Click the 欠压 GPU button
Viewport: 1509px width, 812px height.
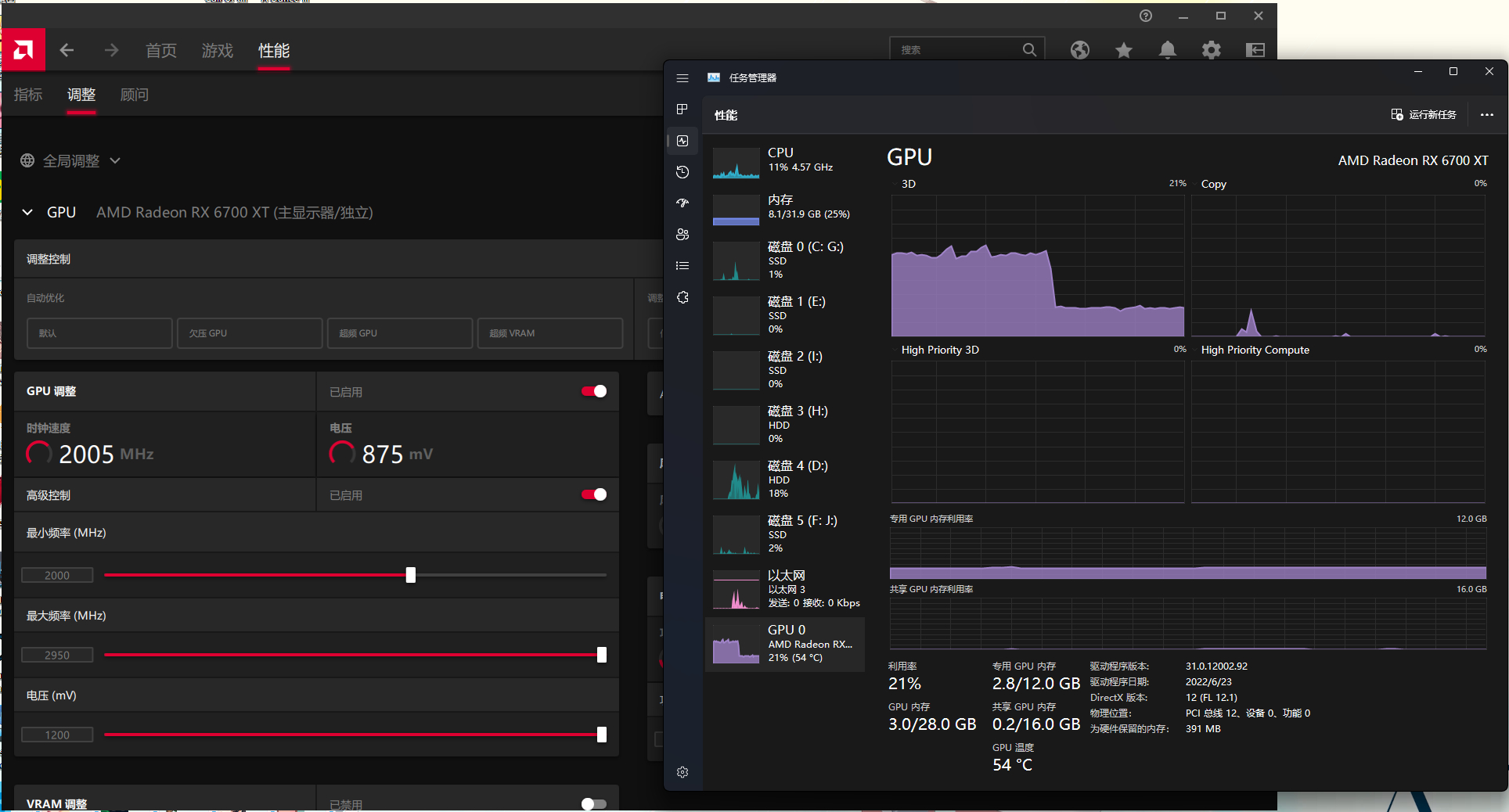[250, 333]
